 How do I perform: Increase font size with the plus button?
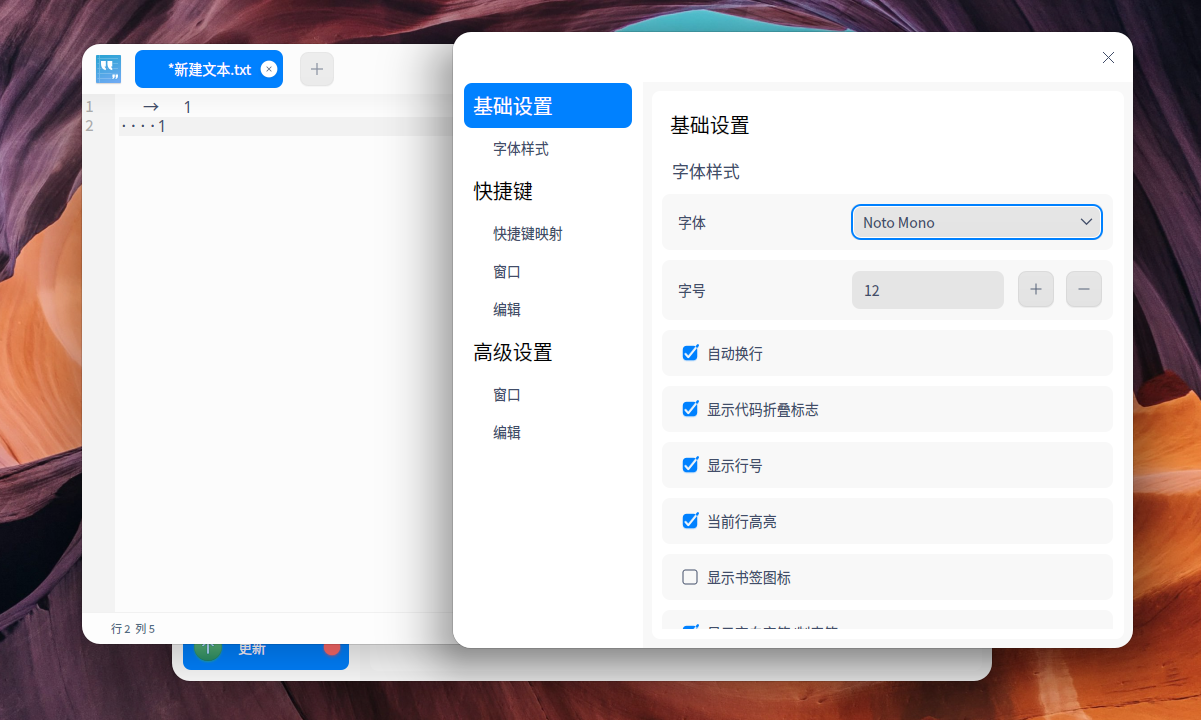[x=1036, y=290]
